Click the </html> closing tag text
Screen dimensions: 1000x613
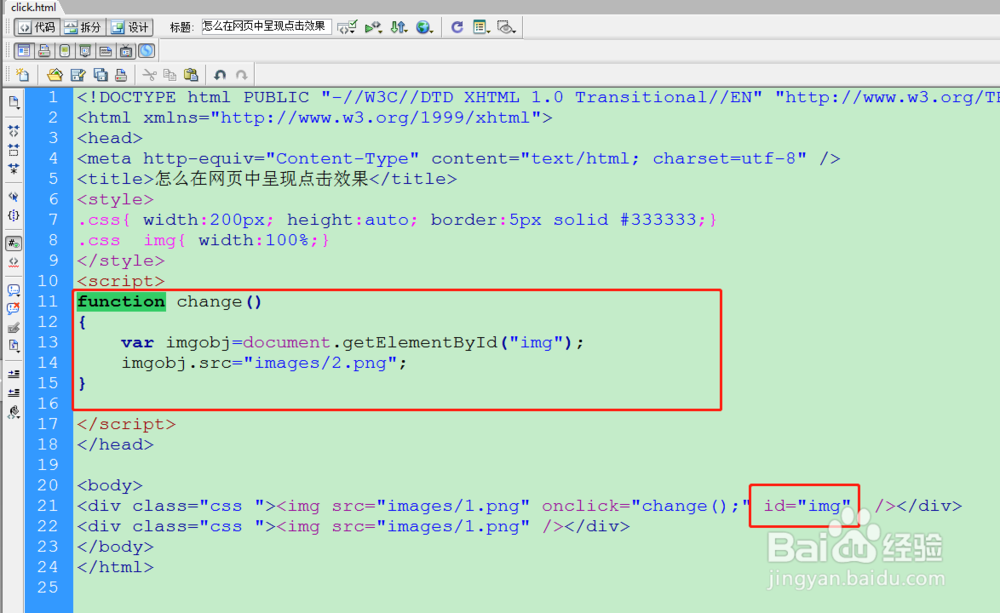[115, 566]
